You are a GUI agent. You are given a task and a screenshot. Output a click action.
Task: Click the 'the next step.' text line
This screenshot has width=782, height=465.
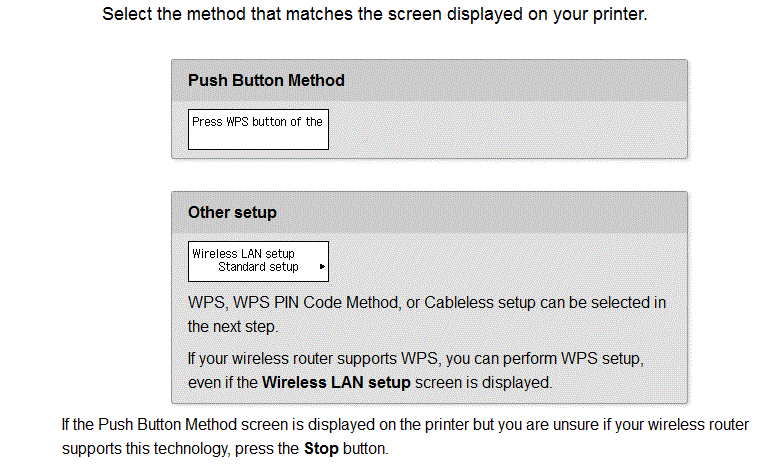tap(233, 326)
